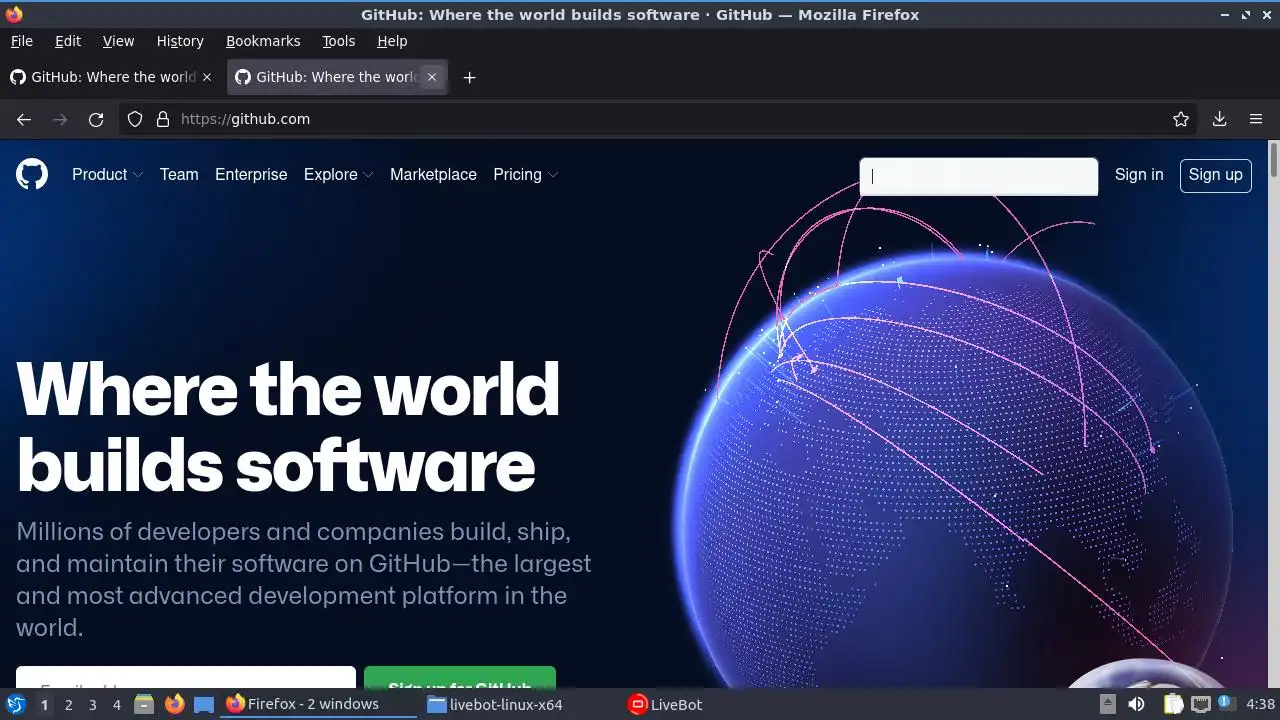Open a new tab with plus button
Viewport: 1280px width, 720px height.
point(469,77)
